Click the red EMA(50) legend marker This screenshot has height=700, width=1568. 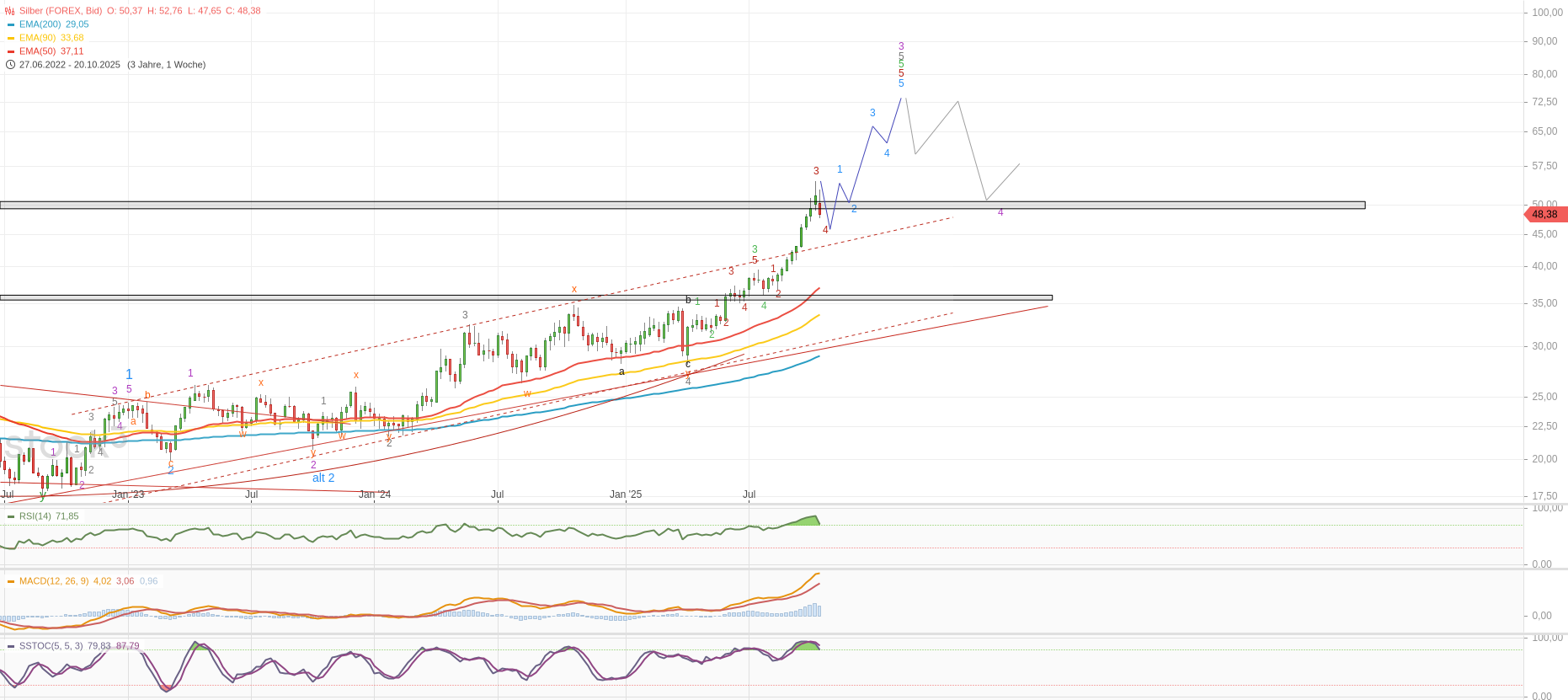[x=10, y=51]
